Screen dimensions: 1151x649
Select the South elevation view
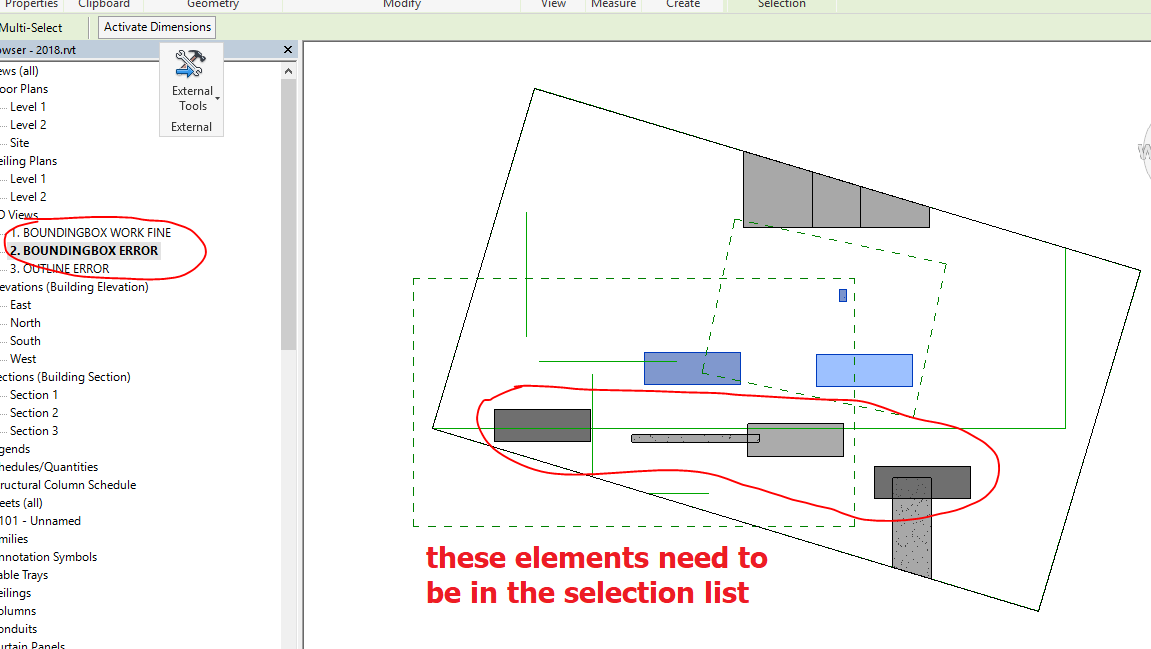point(25,340)
